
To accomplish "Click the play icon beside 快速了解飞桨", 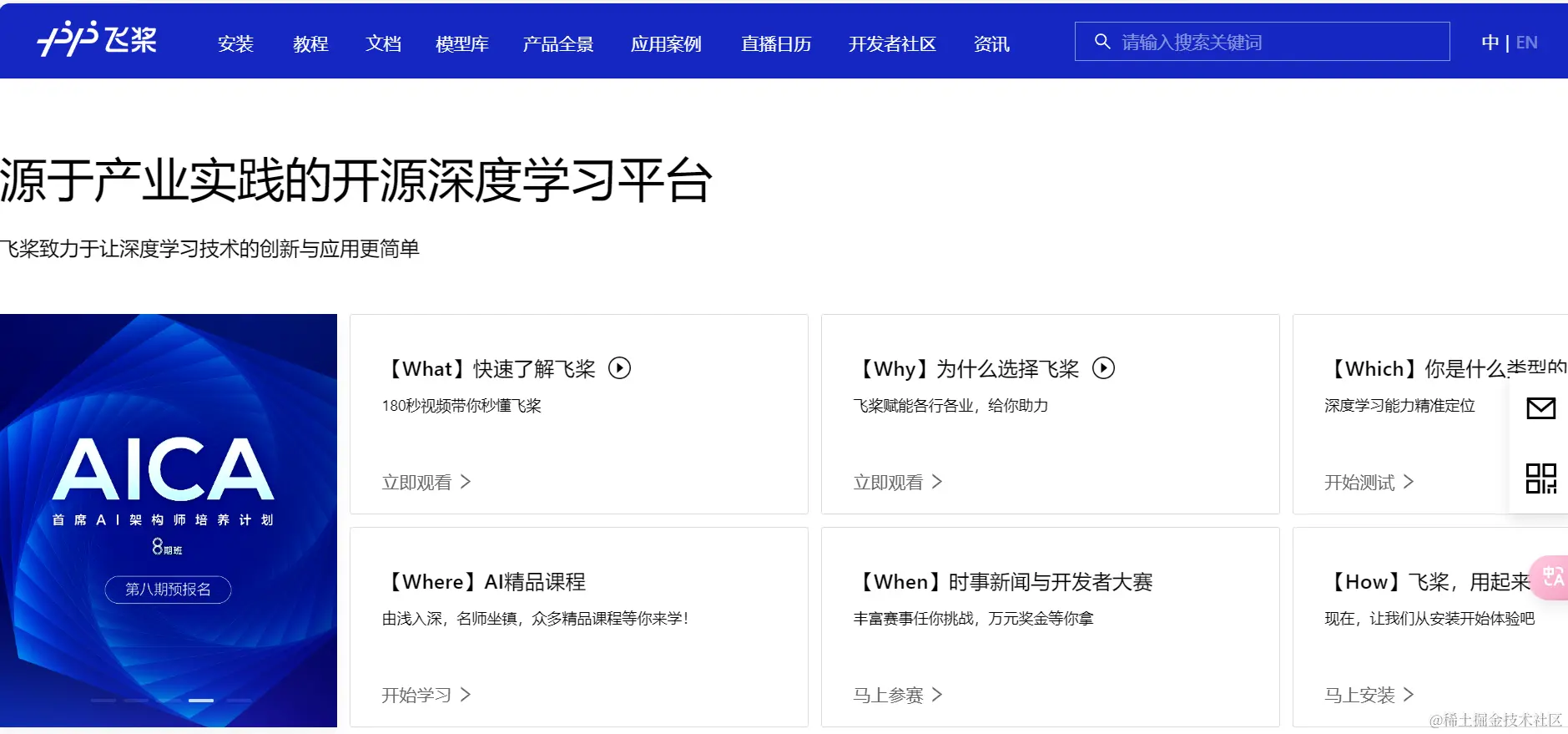I will (619, 368).
